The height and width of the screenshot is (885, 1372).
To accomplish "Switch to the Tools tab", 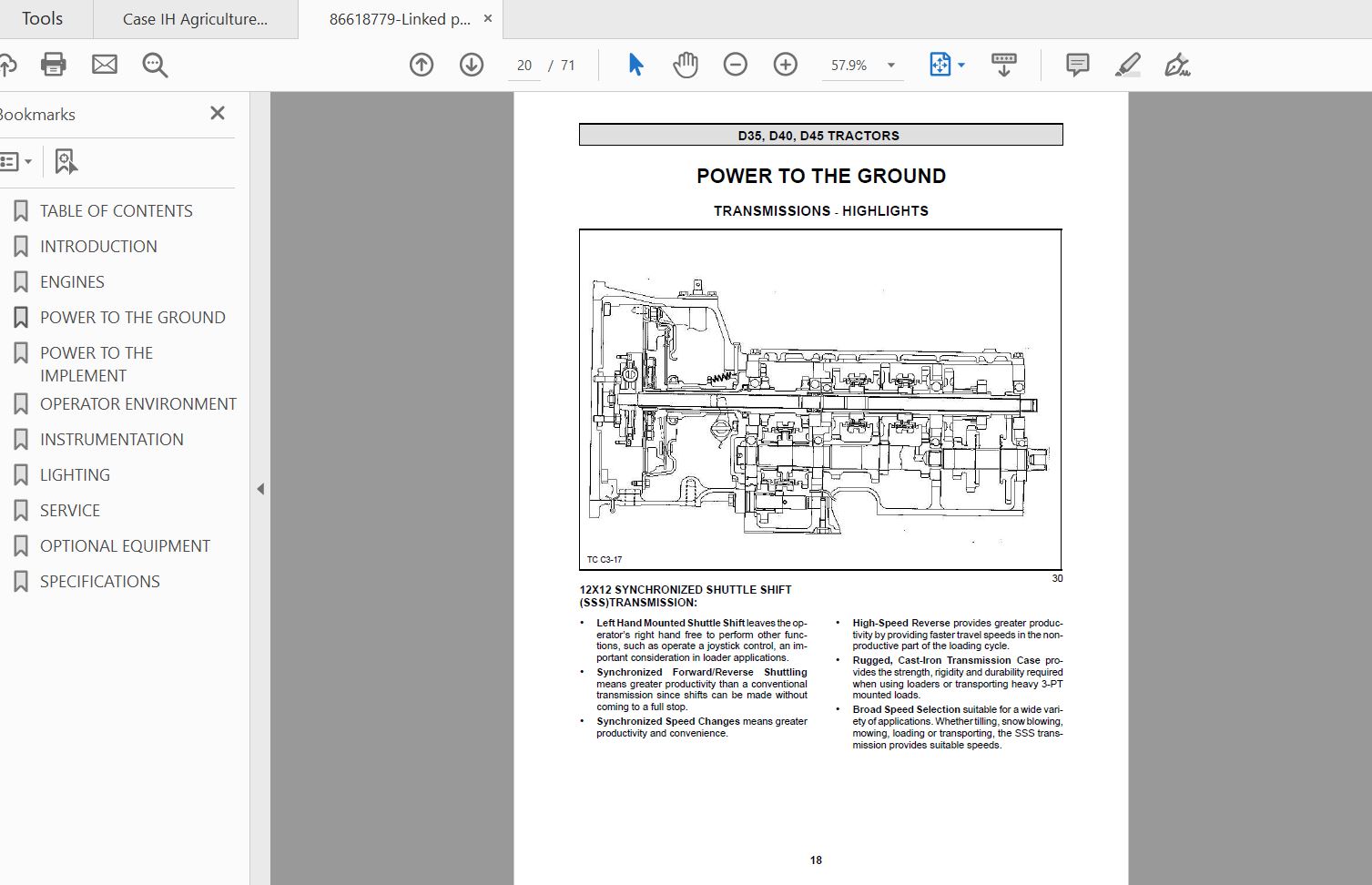I will coord(45,18).
